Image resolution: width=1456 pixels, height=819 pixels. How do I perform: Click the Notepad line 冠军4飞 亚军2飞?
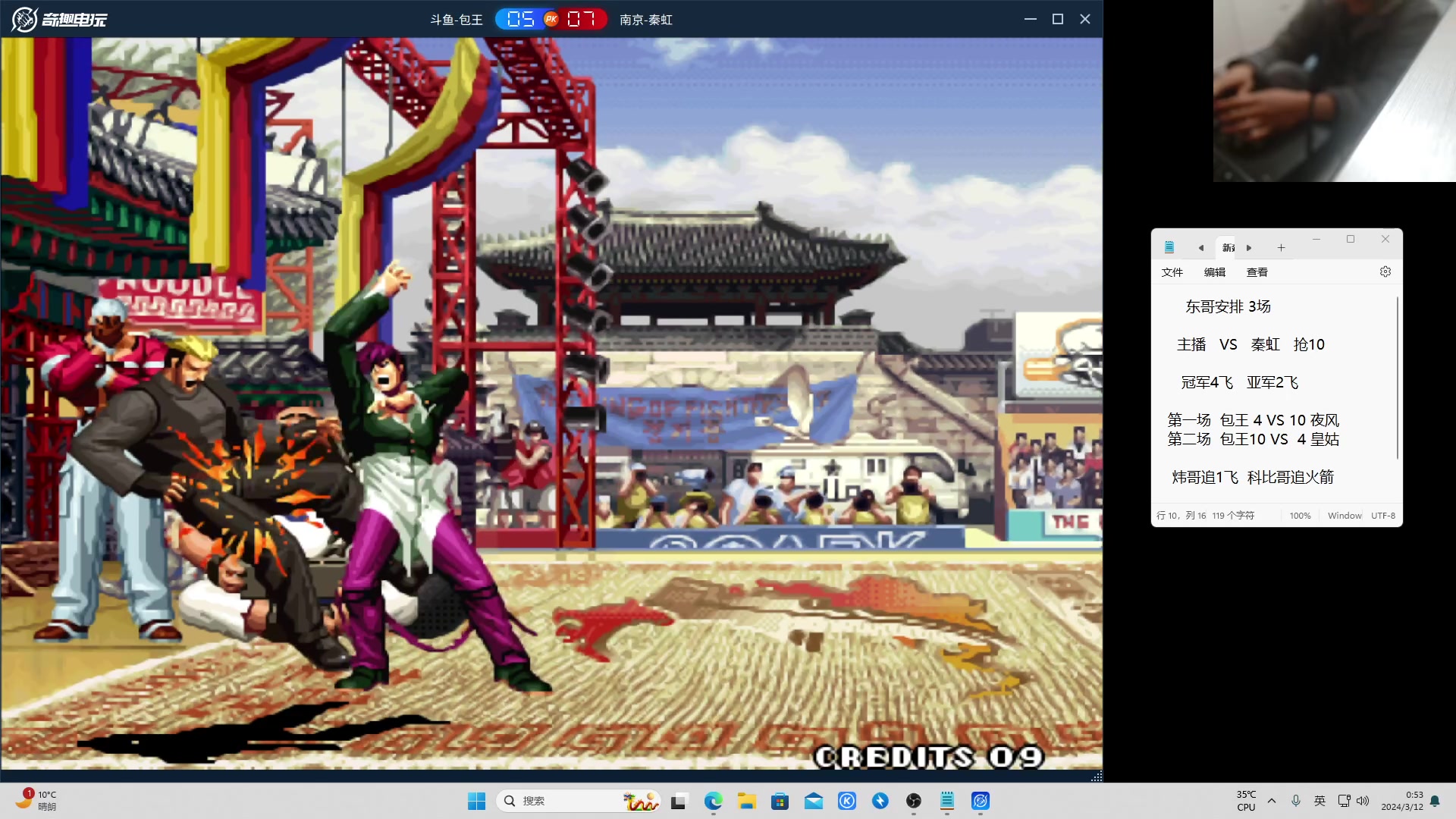tap(1239, 382)
